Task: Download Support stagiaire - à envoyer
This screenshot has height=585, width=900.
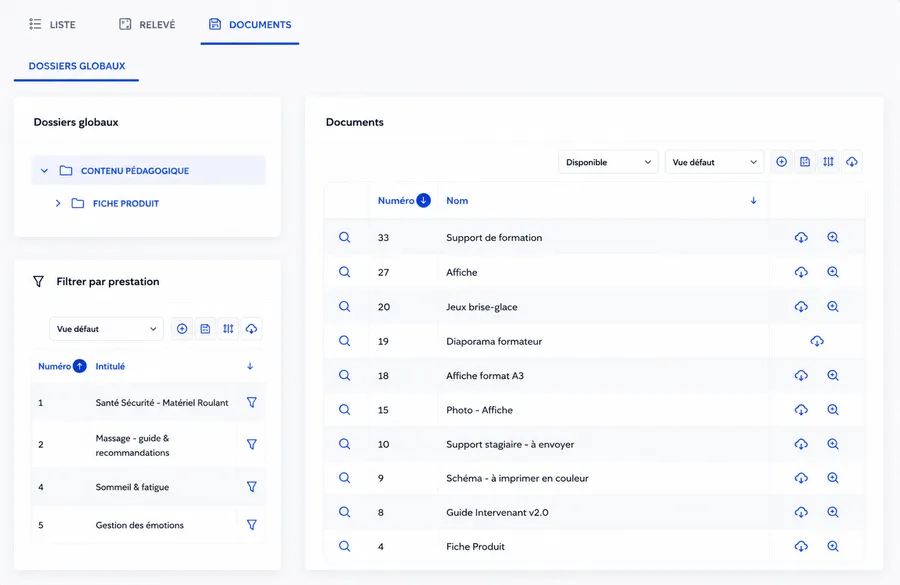Action: pyautogui.click(x=801, y=444)
